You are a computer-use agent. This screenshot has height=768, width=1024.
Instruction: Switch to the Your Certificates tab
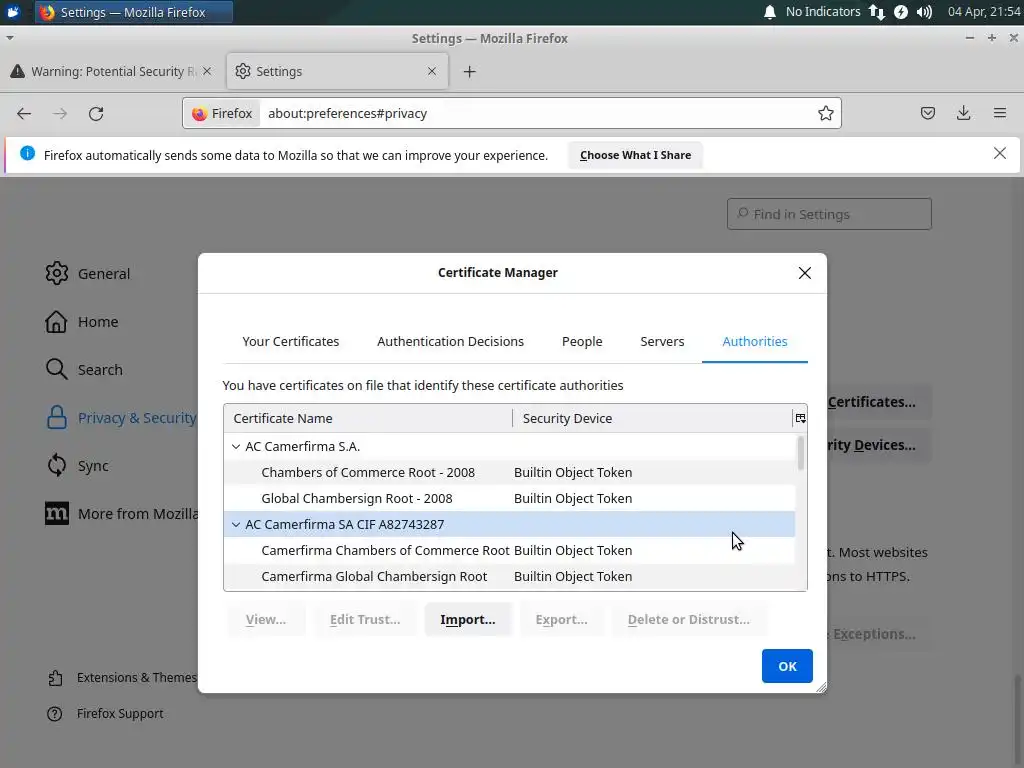click(x=291, y=342)
